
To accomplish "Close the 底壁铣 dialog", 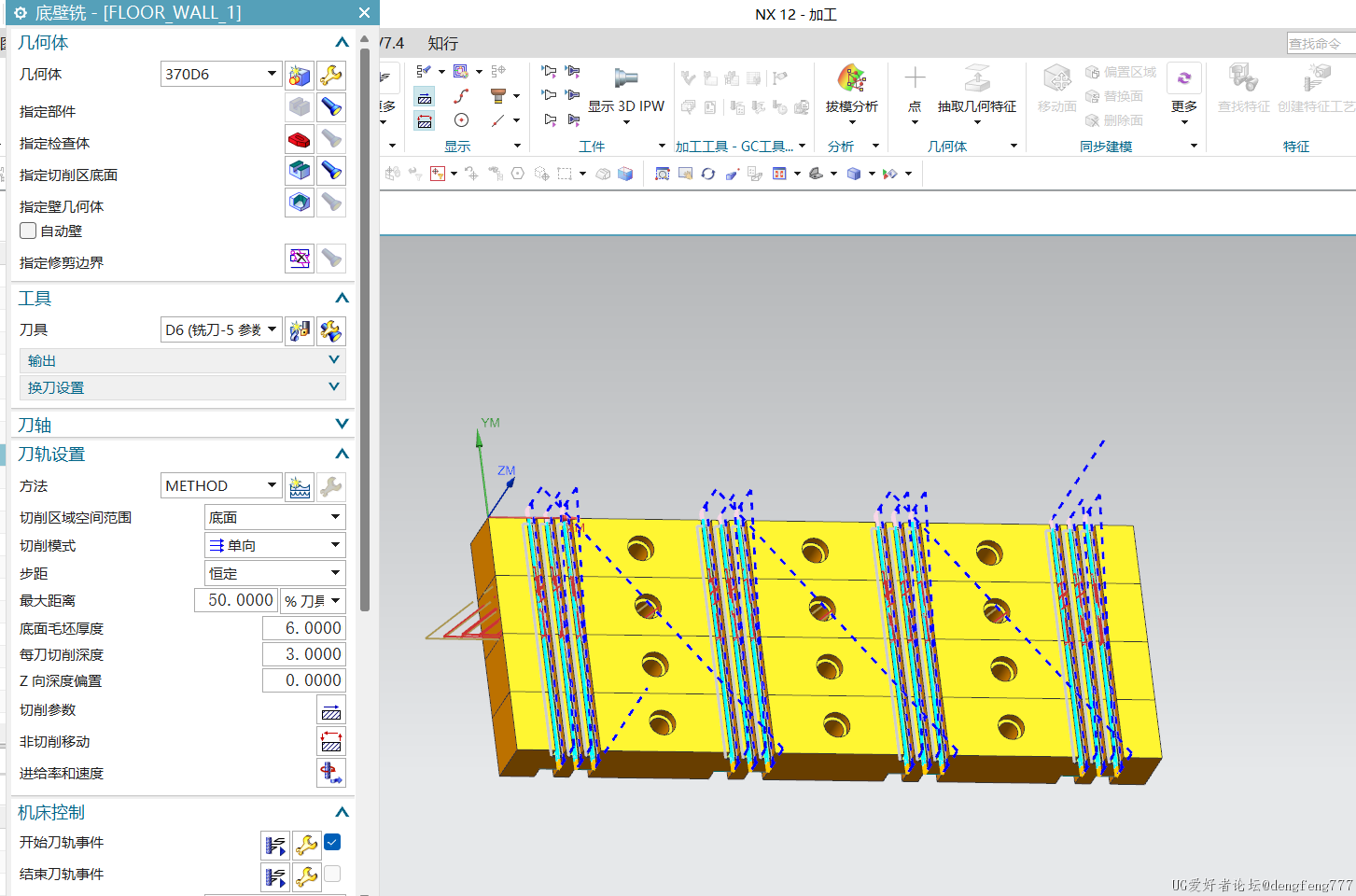I will point(364,13).
